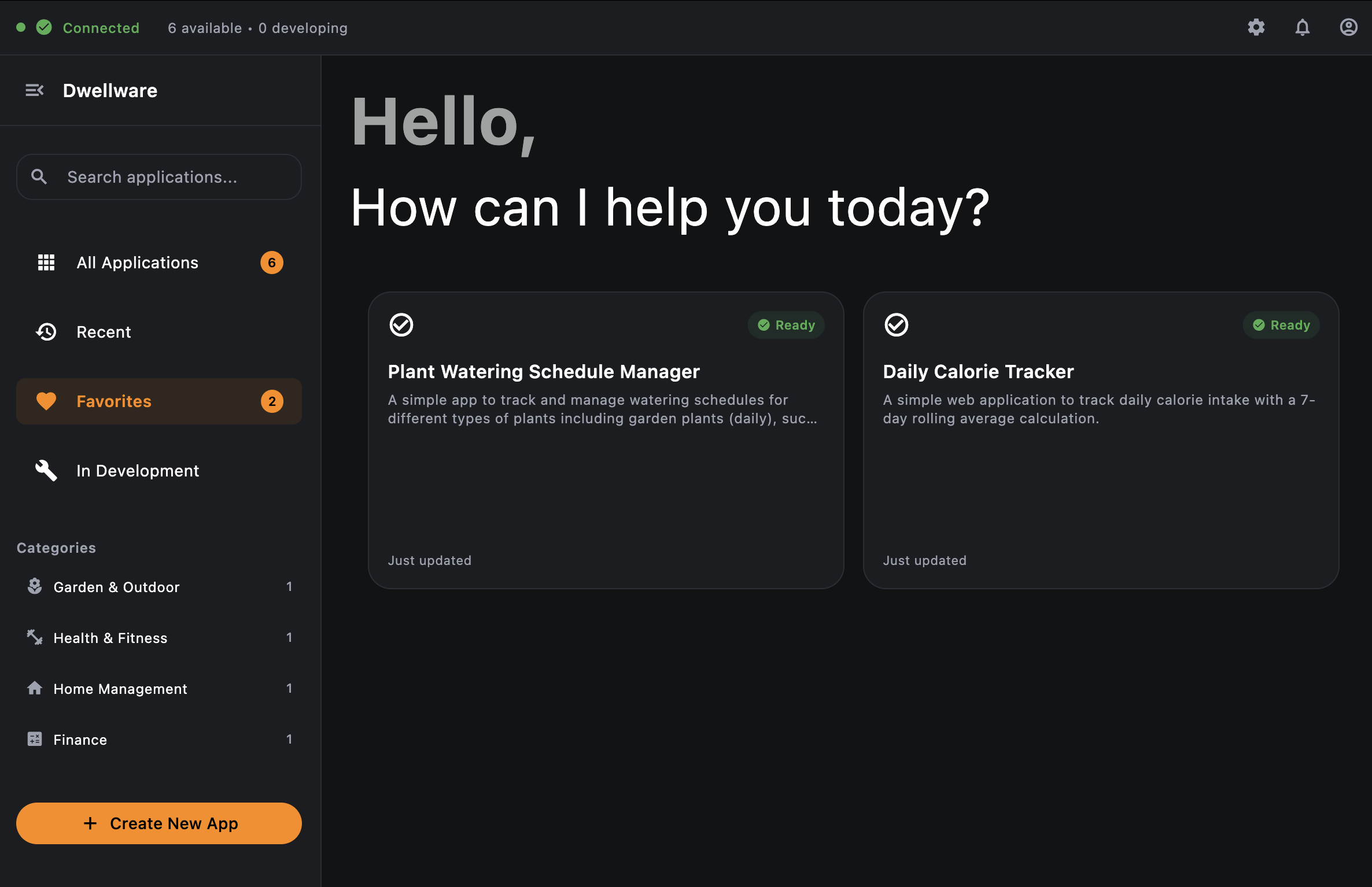Select the Health & Fitness category
The image size is (1372, 887).
pos(110,638)
